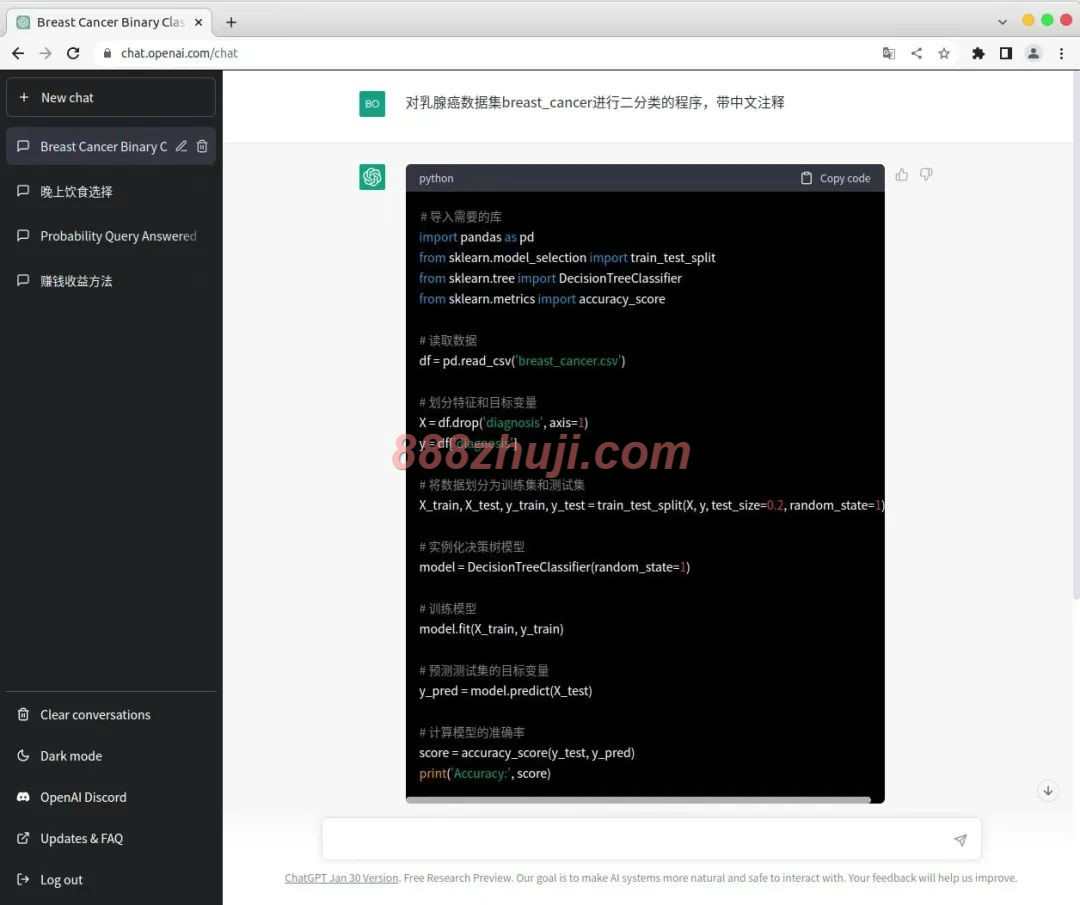
Task: Open the 晚上饮食选择 conversation
Action: coord(111,191)
